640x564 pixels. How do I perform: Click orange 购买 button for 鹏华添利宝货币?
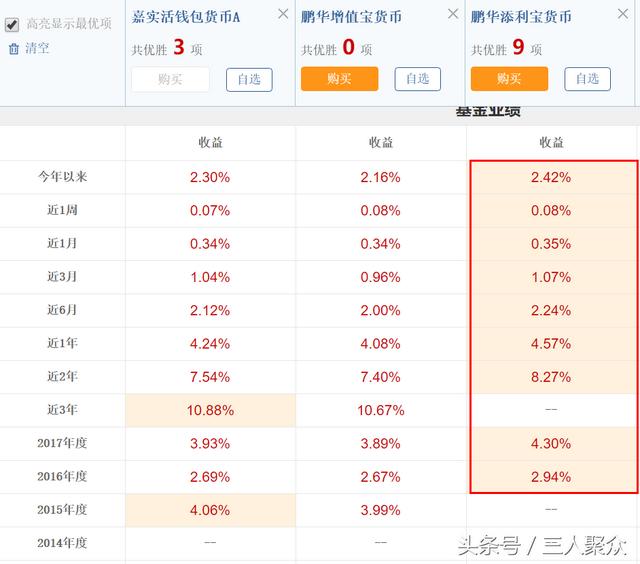pos(509,79)
